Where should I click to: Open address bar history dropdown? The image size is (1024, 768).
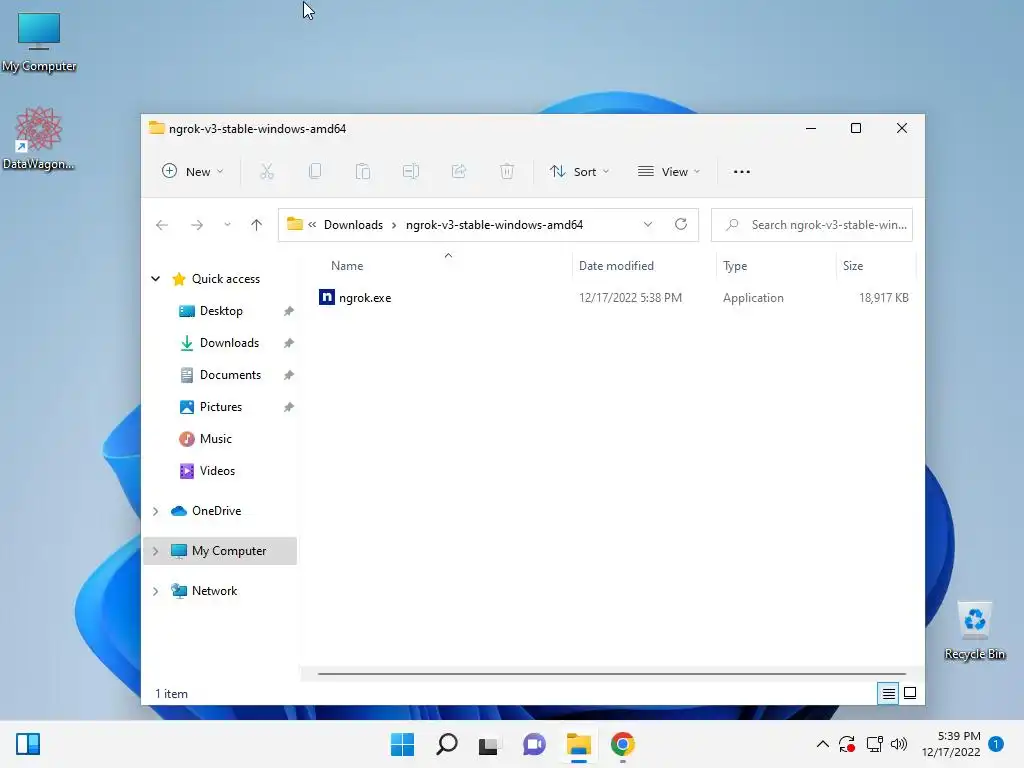[x=648, y=225]
